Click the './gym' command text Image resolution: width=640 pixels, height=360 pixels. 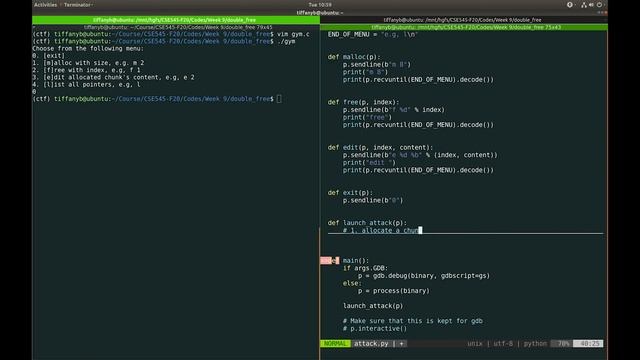click(x=286, y=41)
